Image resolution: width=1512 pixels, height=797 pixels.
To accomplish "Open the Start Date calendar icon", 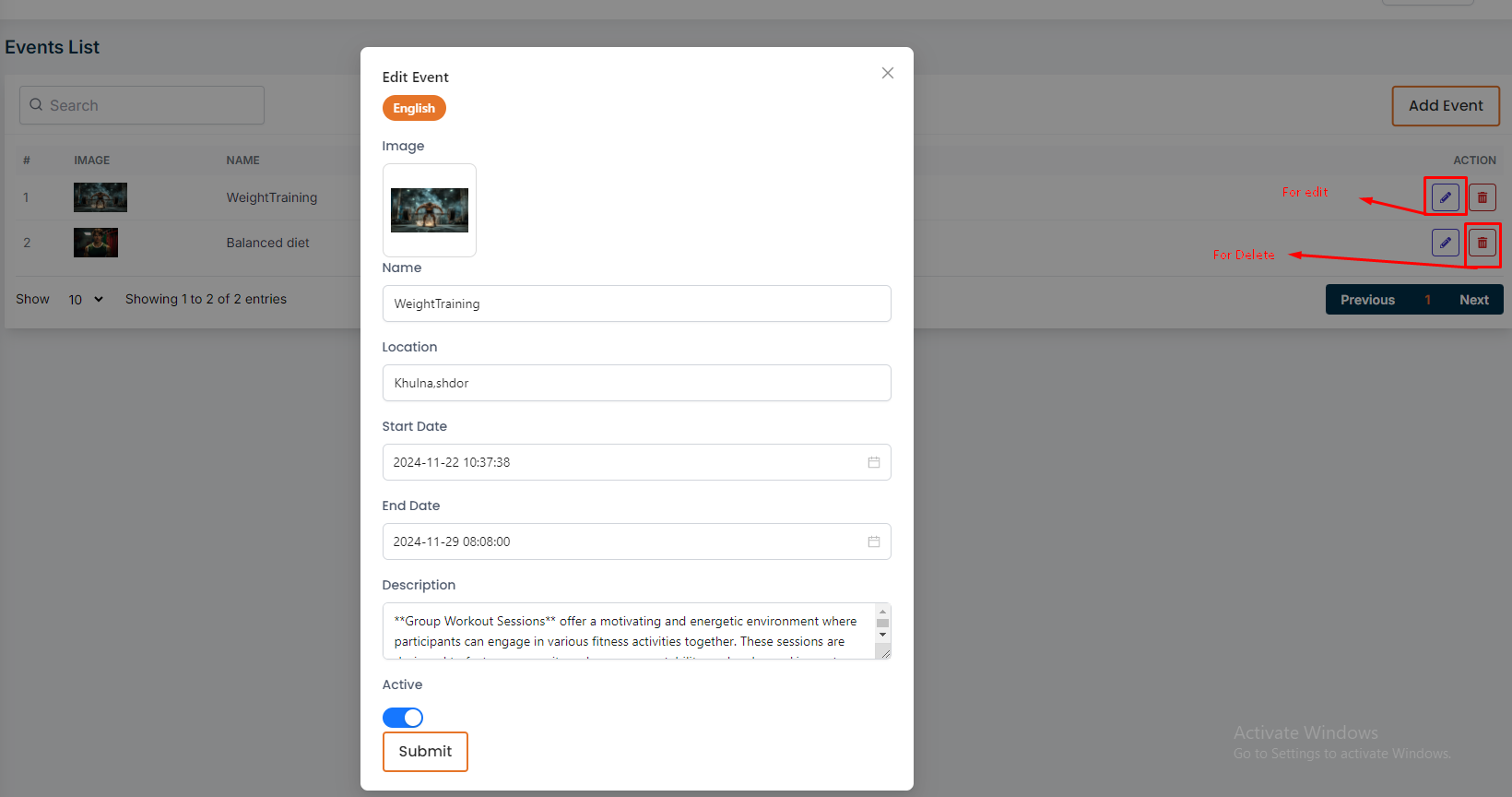I will (873, 462).
